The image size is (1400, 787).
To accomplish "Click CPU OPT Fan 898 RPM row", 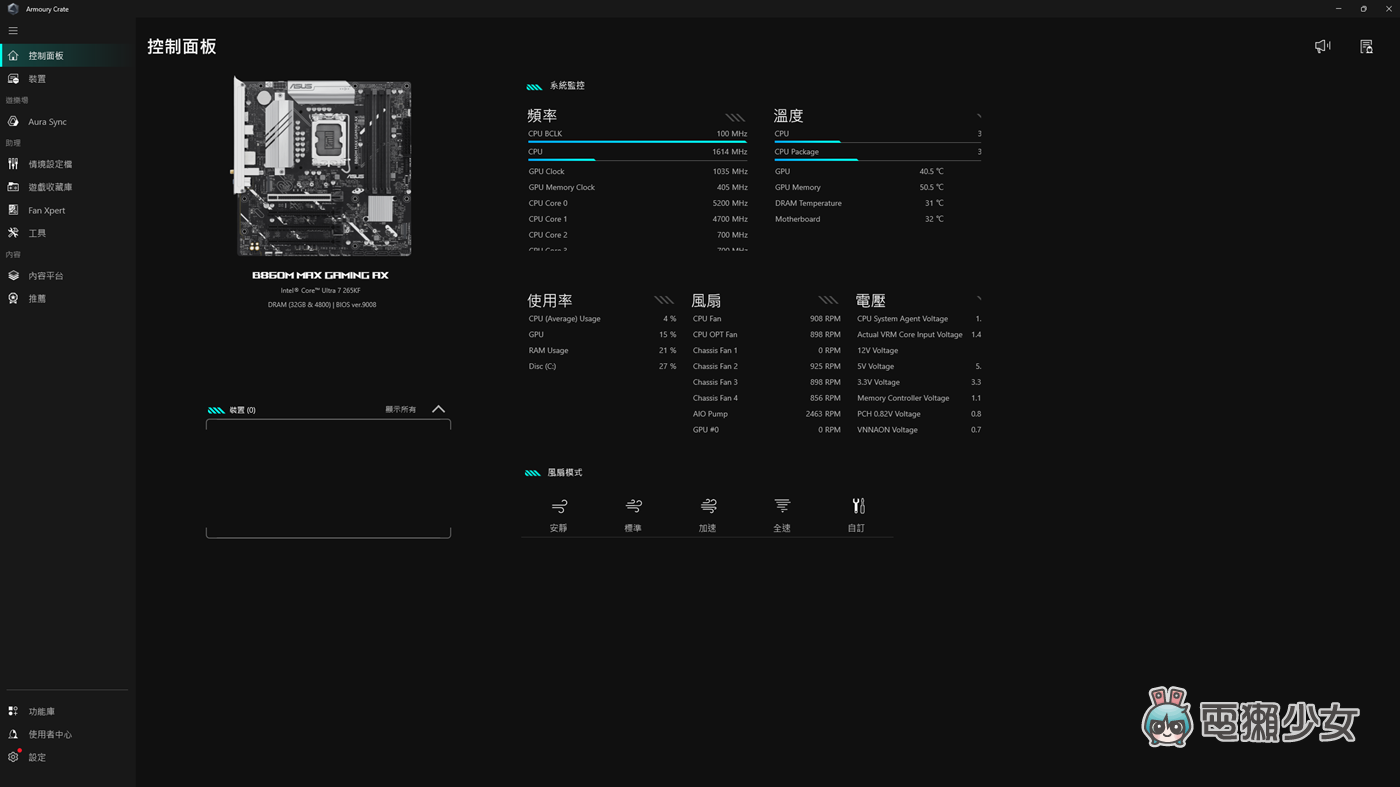I will tap(766, 335).
